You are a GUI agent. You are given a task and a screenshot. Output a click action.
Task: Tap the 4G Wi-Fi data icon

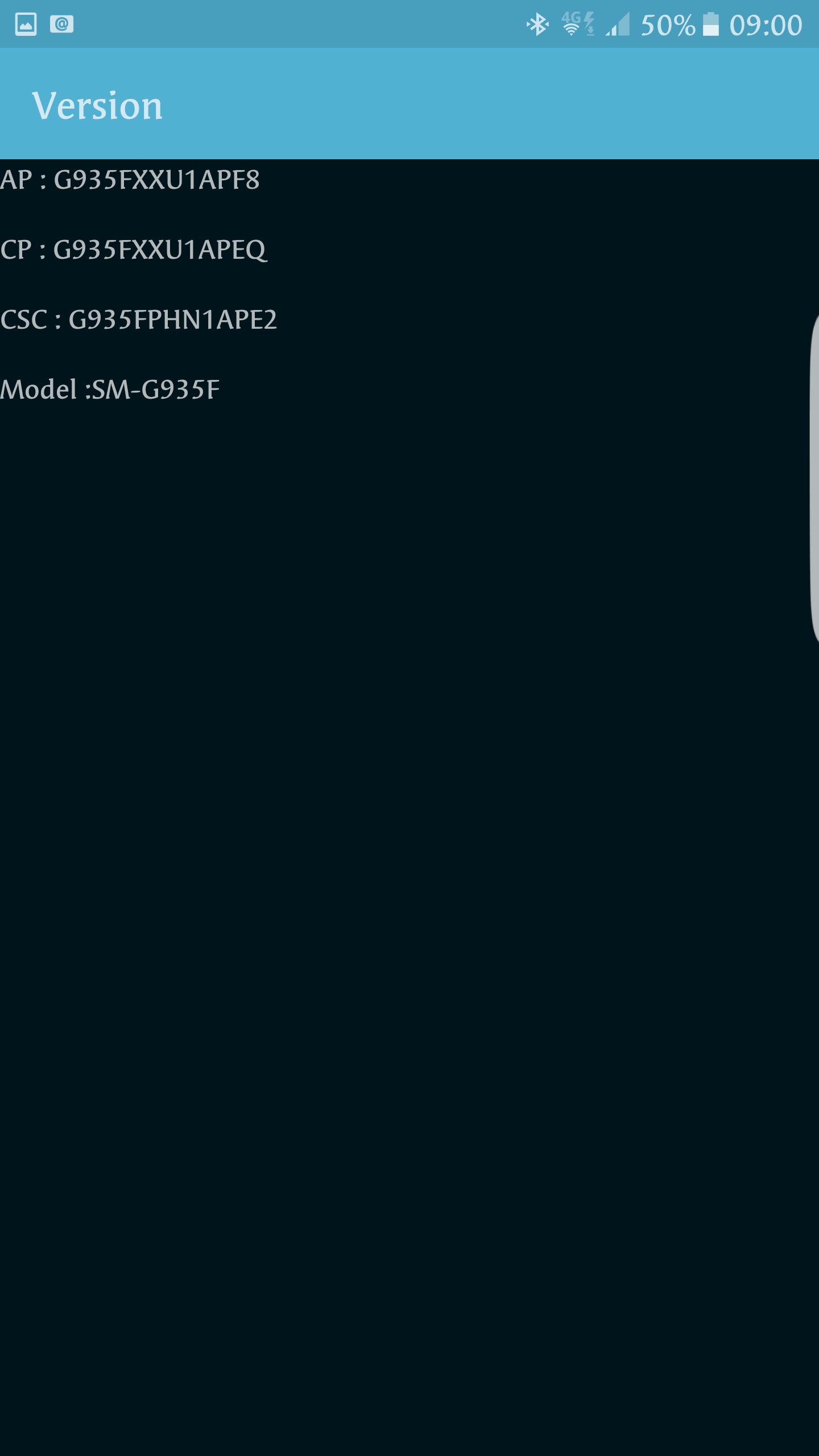click(x=578, y=24)
